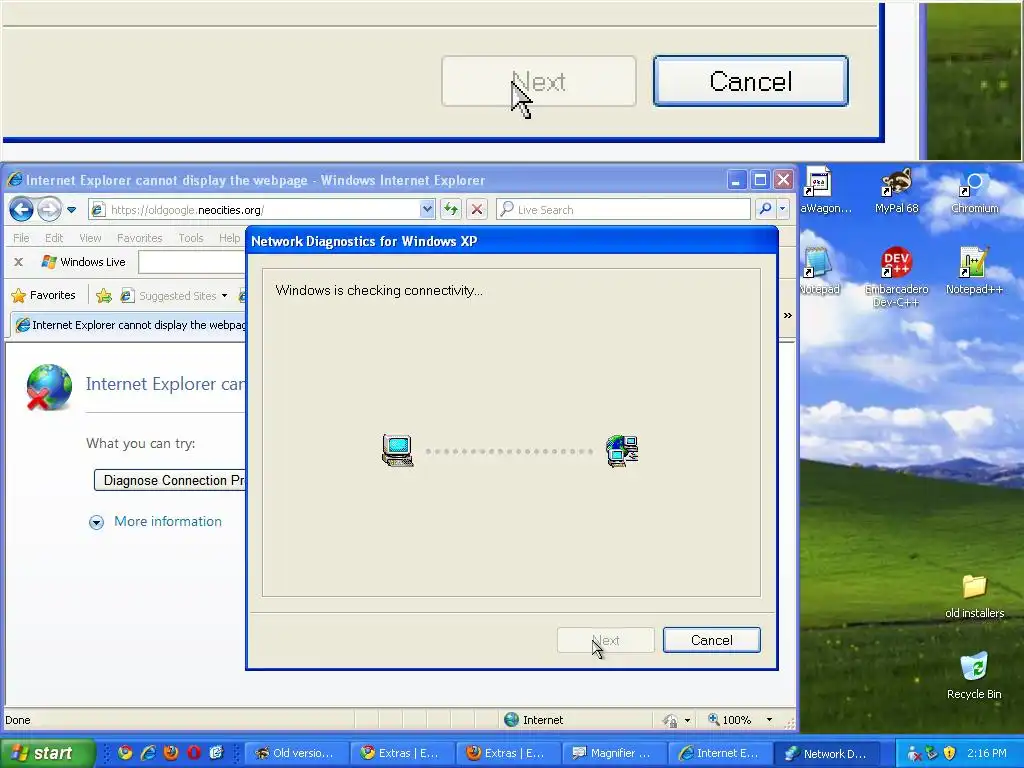Switch to Firefox 'Extras | E...' taskbar button

[507, 753]
